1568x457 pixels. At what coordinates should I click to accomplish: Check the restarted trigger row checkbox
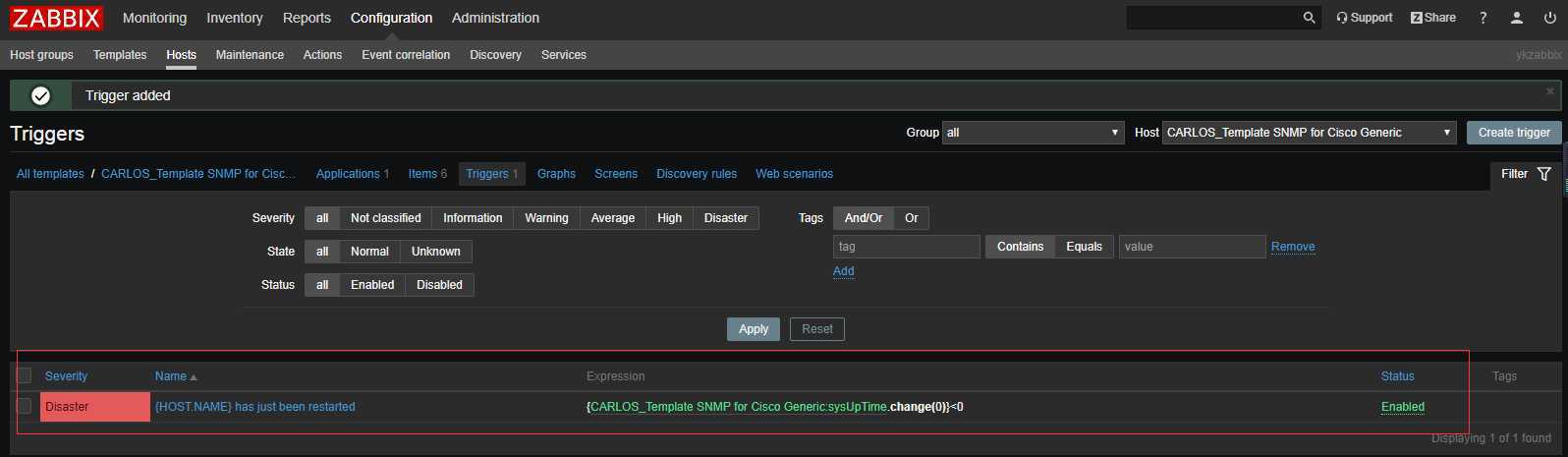25,406
